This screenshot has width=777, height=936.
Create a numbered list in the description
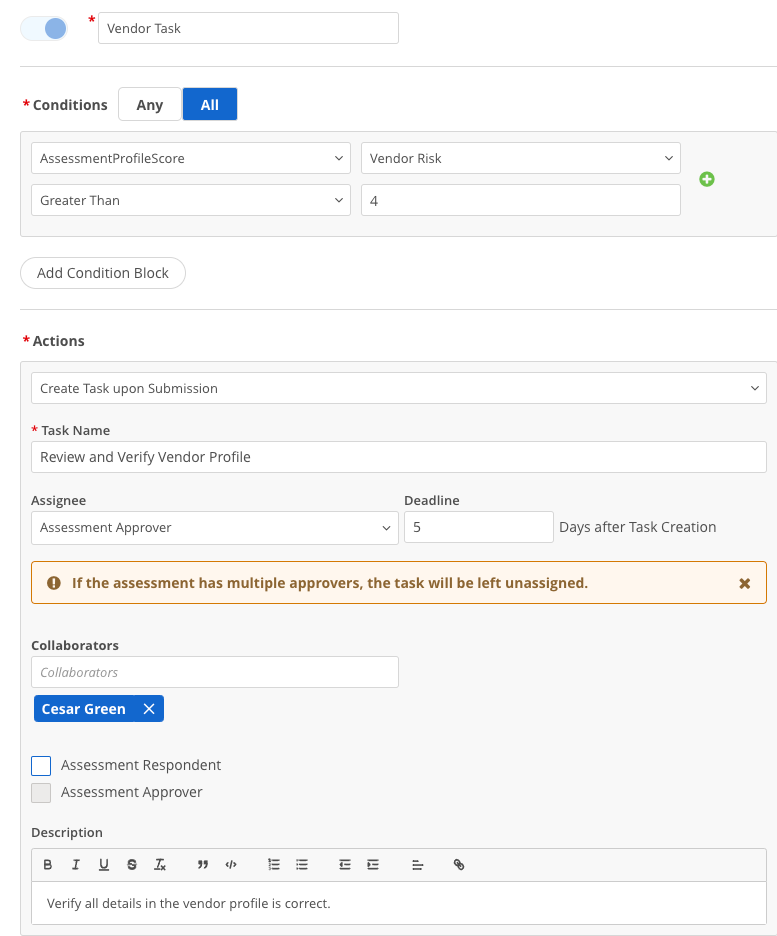point(273,864)
